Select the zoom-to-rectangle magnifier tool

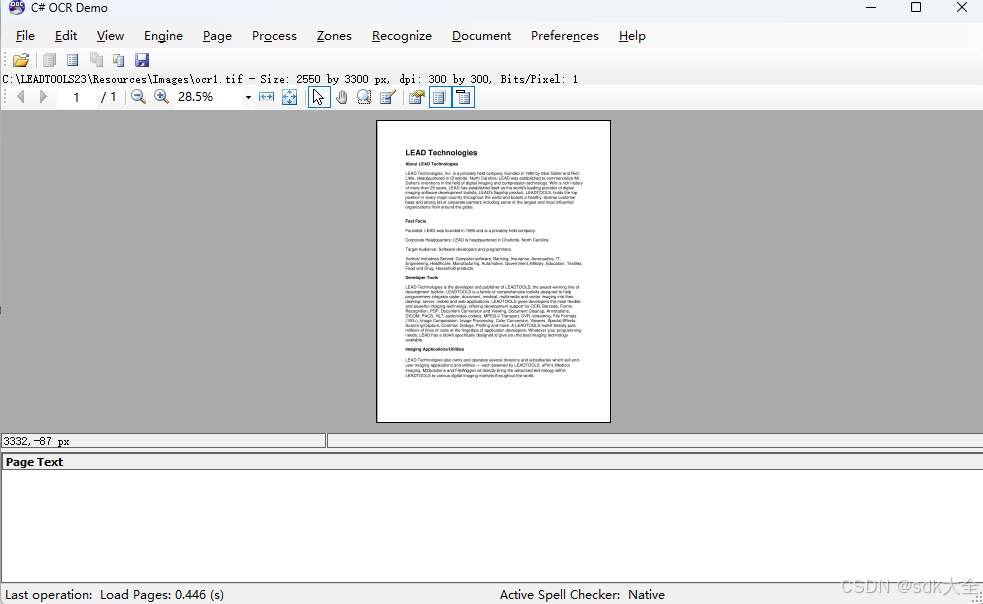tap(364, 97)
